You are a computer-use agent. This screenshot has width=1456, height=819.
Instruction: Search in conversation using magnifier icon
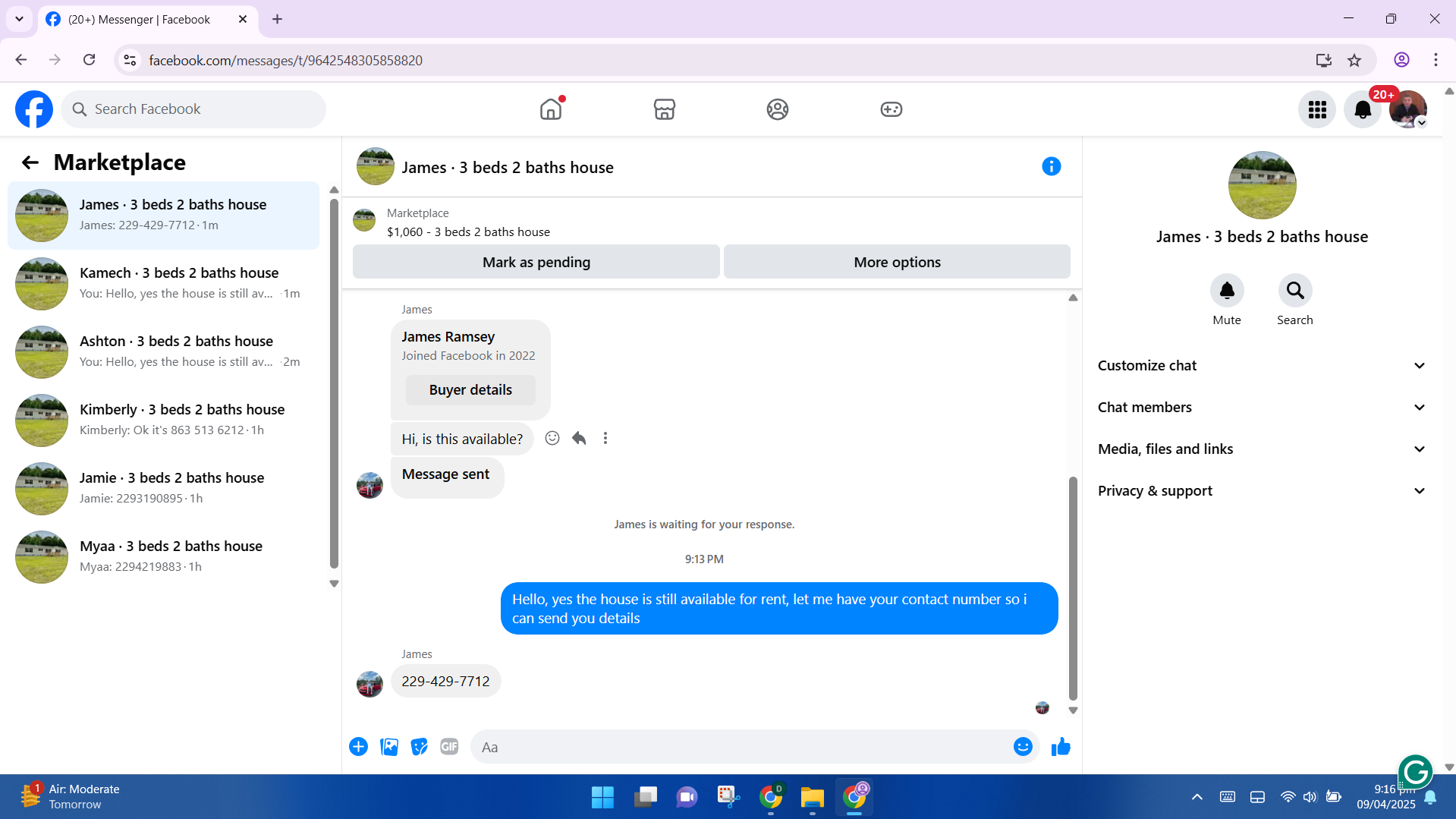tap(1295, 291)
